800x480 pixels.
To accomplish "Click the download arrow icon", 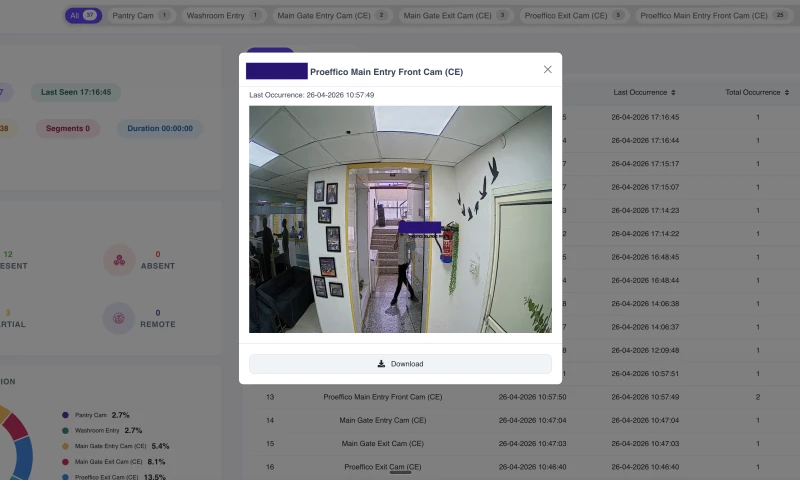I will pyautogui.click(x=381, y=364).
